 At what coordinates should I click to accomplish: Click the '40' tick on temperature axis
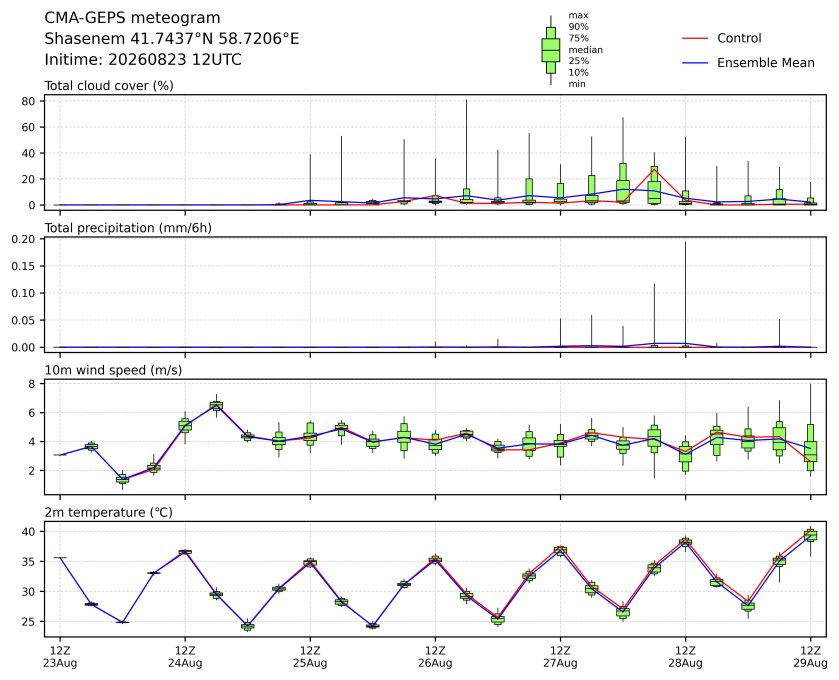click(28, 532)
